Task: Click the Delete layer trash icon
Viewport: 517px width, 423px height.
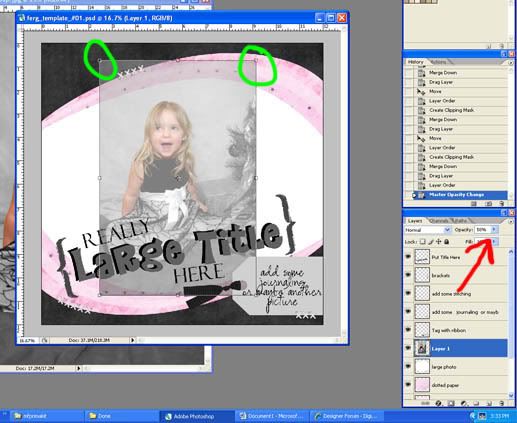Action: tap(502, 403)
